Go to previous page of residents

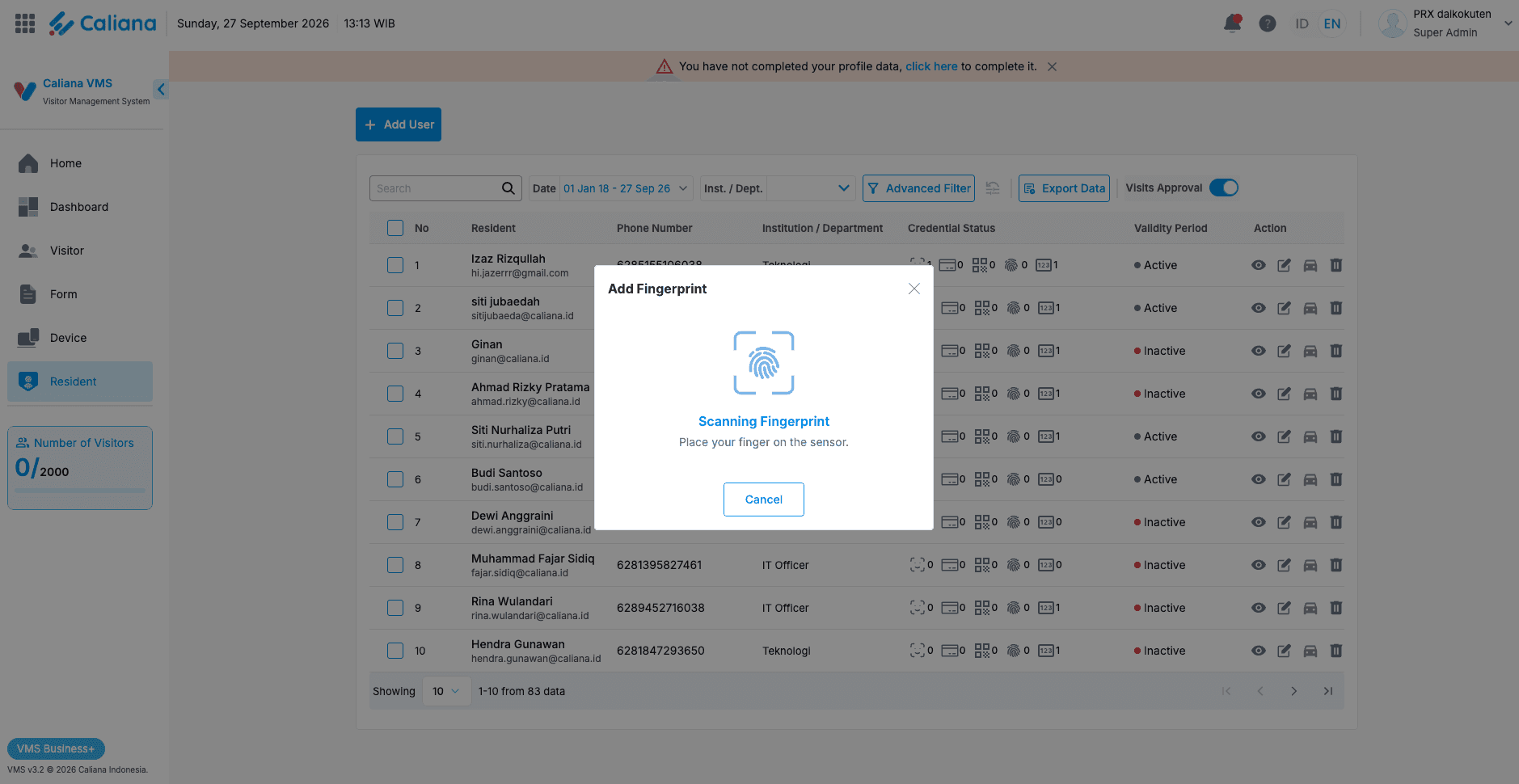1260,691
